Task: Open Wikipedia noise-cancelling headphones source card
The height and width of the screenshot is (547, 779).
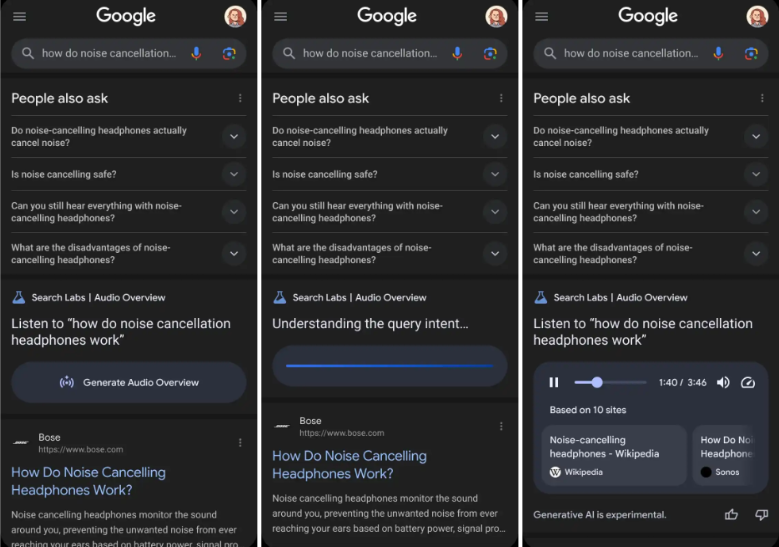Action: coord(614,455)
